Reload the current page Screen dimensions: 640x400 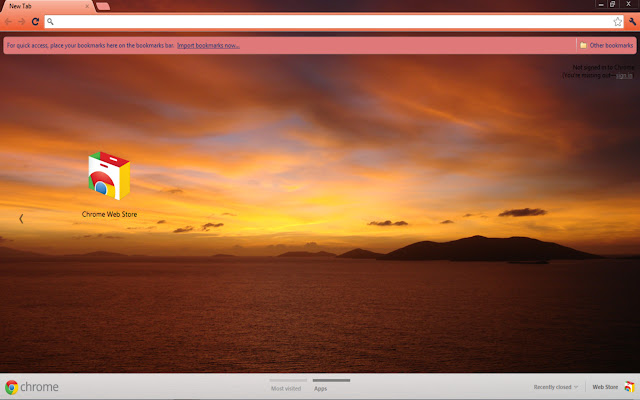[36, 21]
